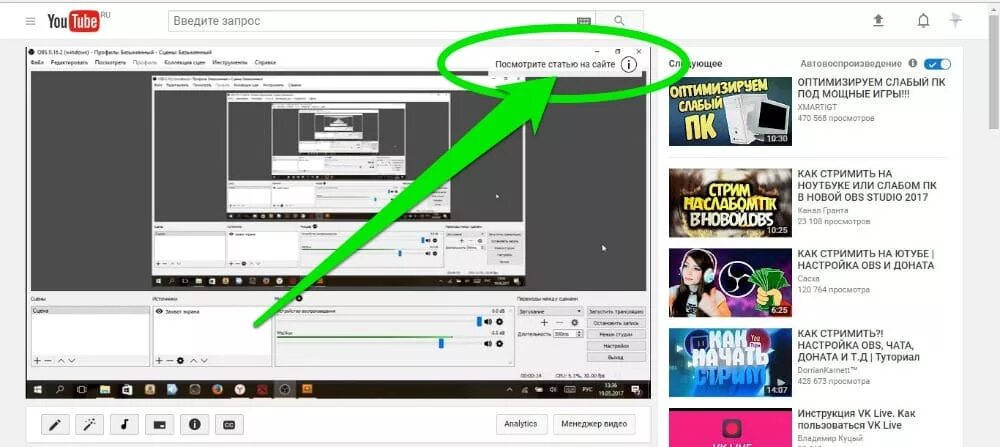
Task: Add a source with plus in Источники
Action: (159, 361)
